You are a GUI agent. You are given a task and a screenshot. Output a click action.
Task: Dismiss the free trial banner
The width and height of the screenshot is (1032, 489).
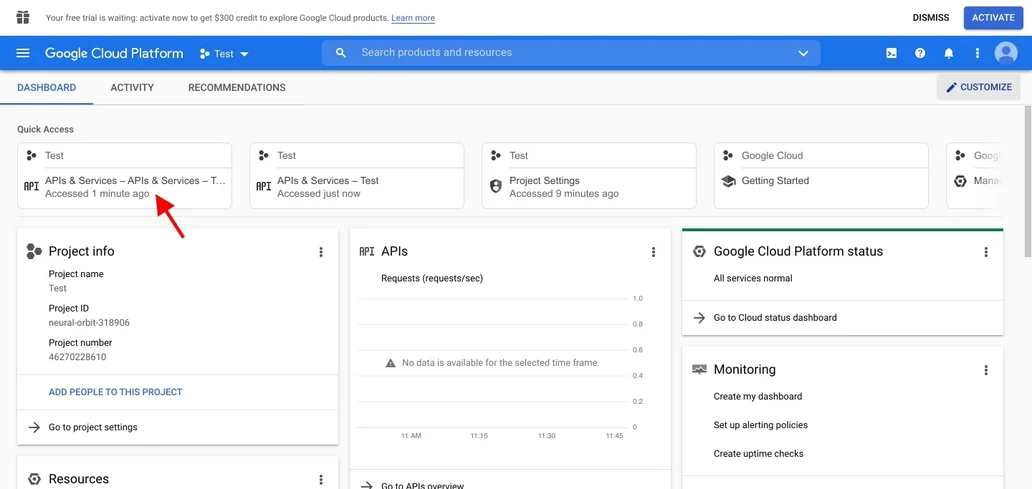[931, 18]
